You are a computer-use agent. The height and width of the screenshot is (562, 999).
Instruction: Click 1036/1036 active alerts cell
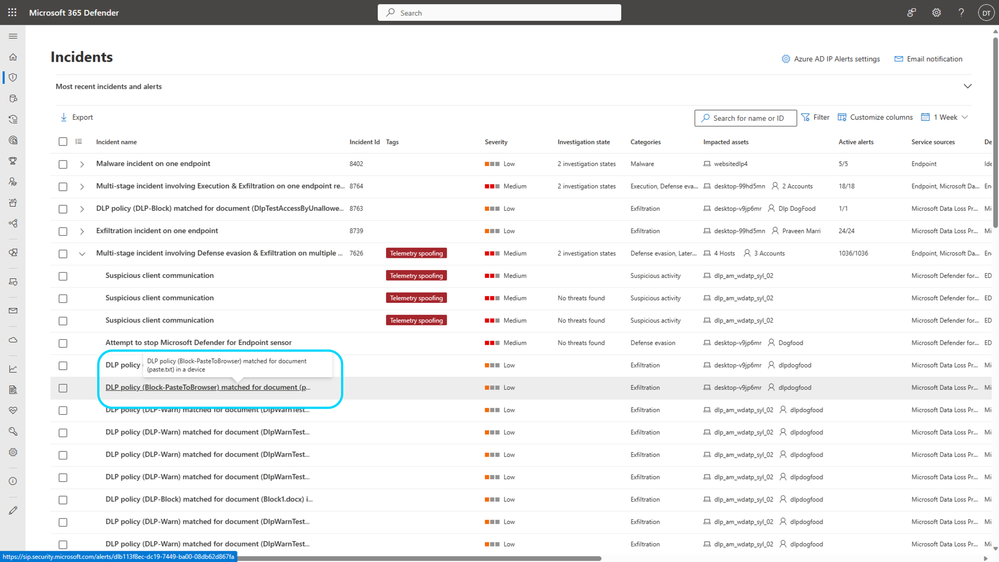tap(853, 253)
